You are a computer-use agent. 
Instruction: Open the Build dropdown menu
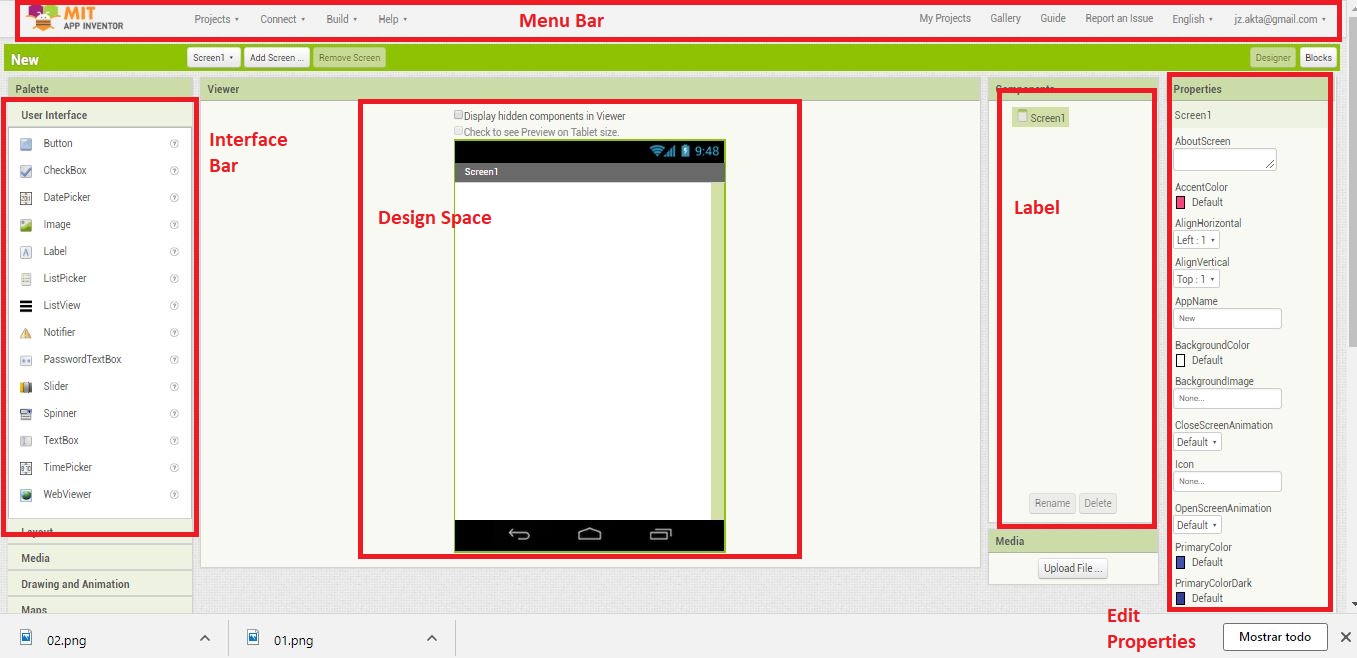coord(342,19)
